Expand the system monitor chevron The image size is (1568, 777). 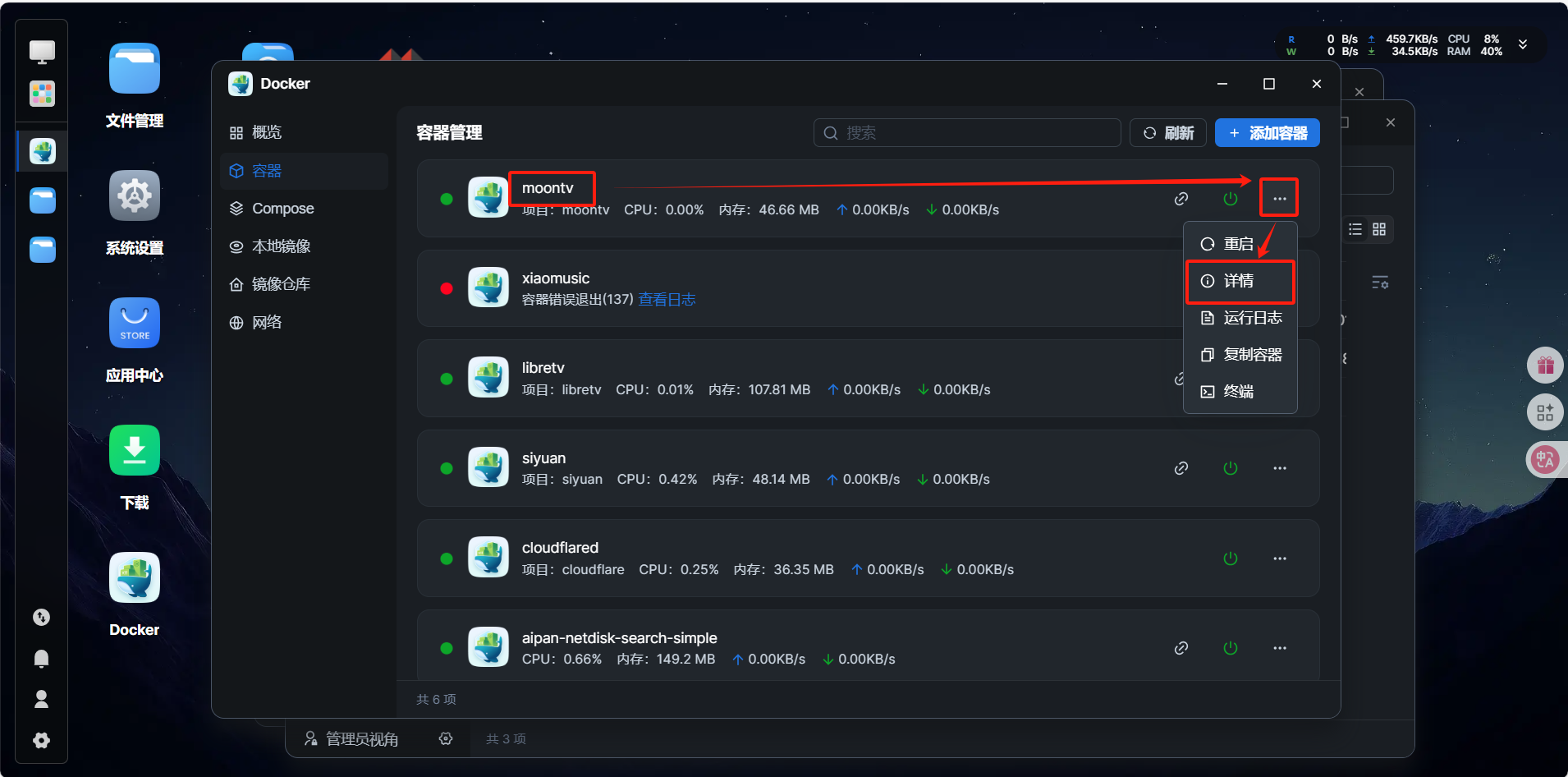tap(1523, 44)
